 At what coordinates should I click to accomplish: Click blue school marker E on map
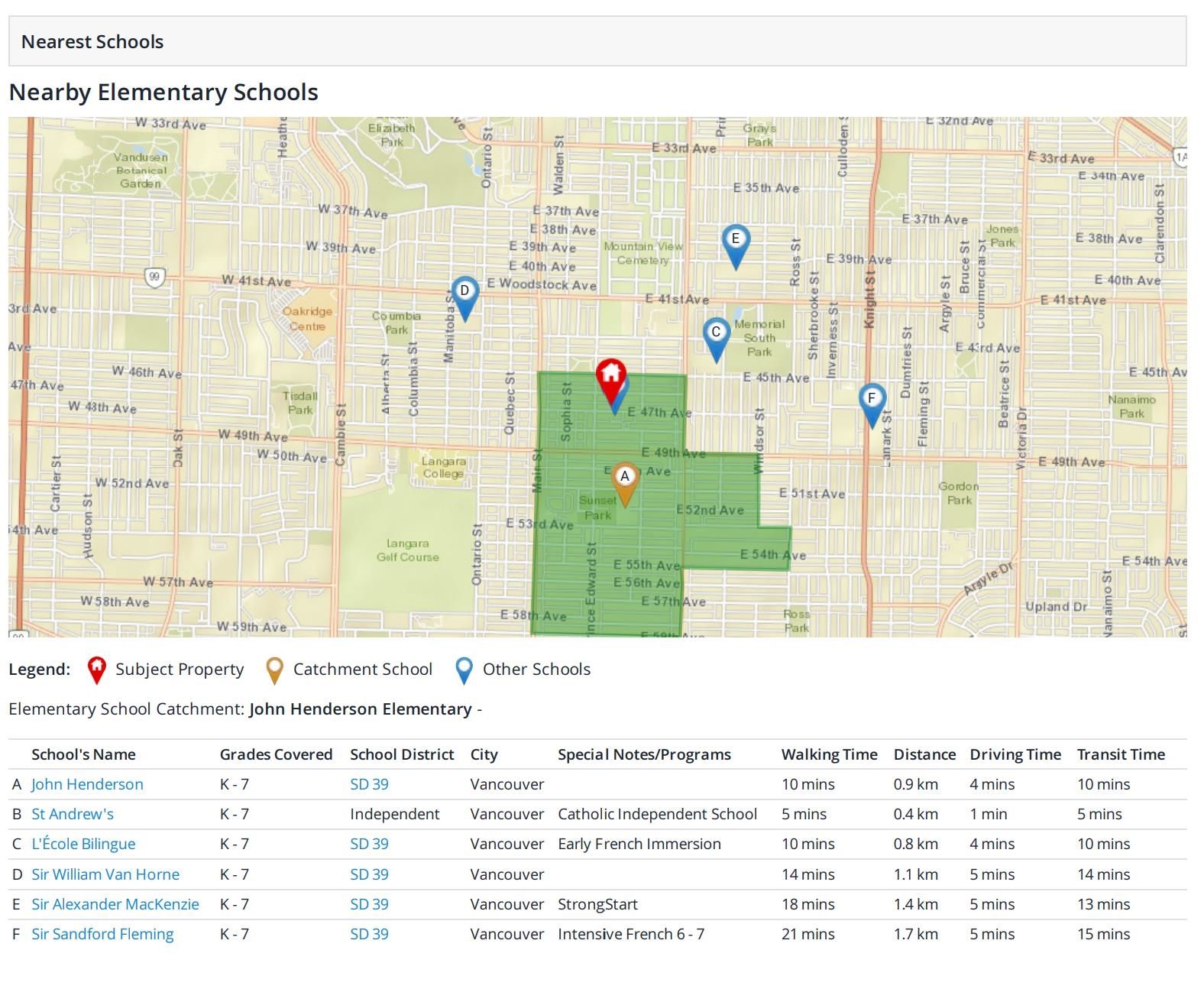point(736,245)
